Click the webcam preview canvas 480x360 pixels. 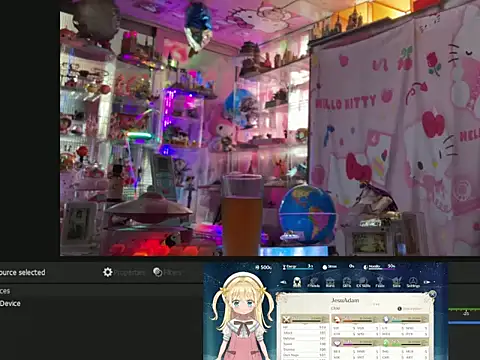[x=270, y=128]
